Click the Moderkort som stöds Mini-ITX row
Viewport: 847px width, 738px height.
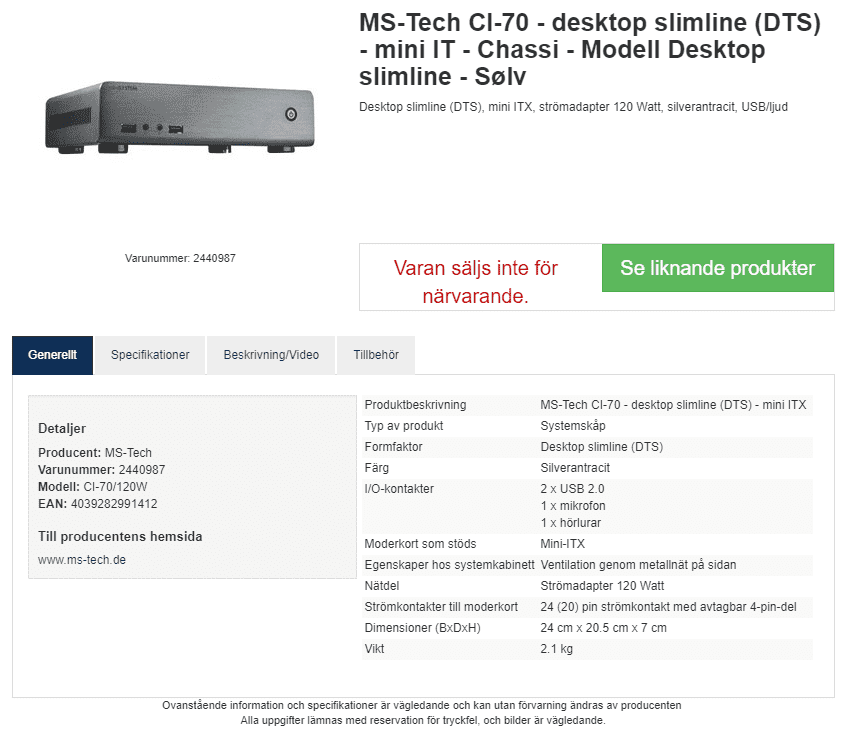pyautogui.click(x=586, y=544)
